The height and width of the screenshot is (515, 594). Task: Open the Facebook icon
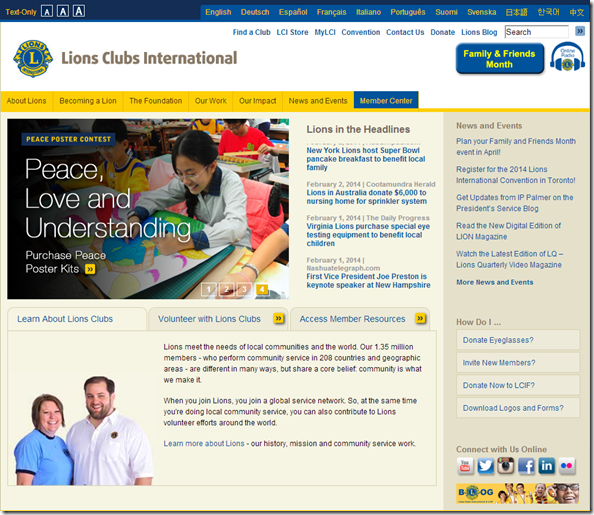[x=526, y=466]
